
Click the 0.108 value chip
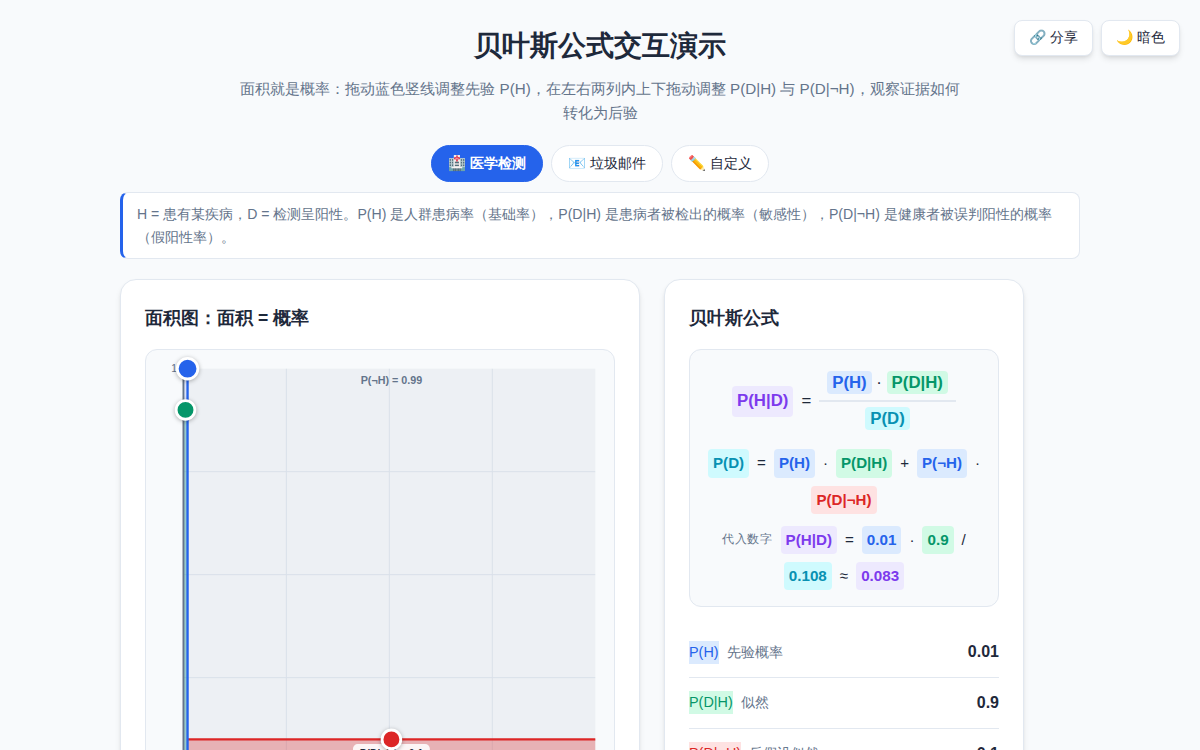(x=808, y=576)
